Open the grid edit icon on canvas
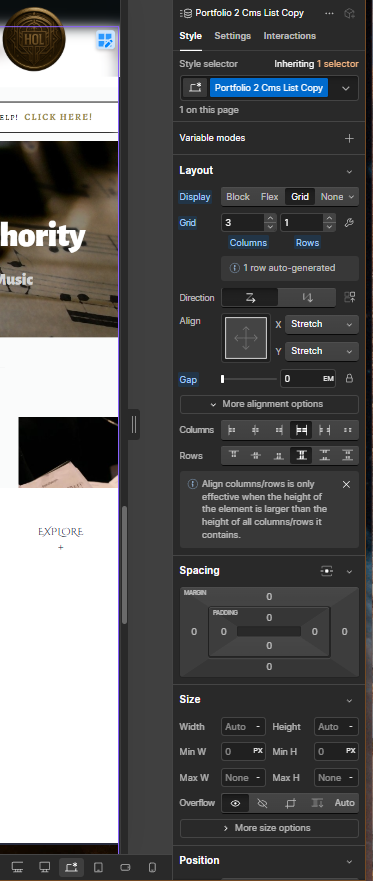This screenshot has width=373, height=881. pyautogui.click(x=106, y=40)
